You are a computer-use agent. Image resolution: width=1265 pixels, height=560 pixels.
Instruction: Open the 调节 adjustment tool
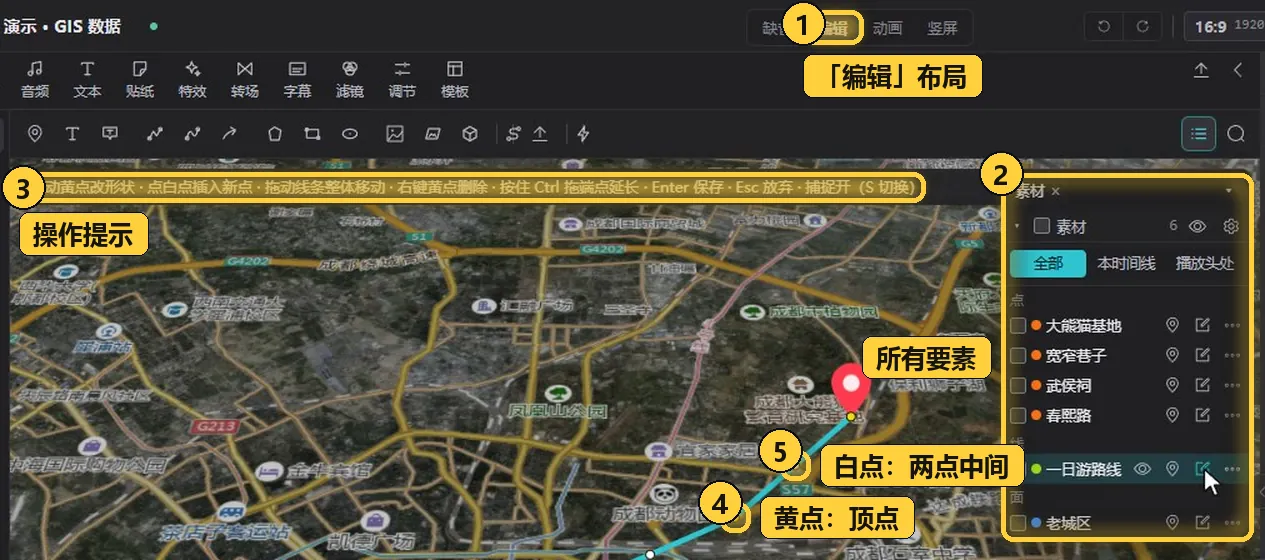point(402,79)
